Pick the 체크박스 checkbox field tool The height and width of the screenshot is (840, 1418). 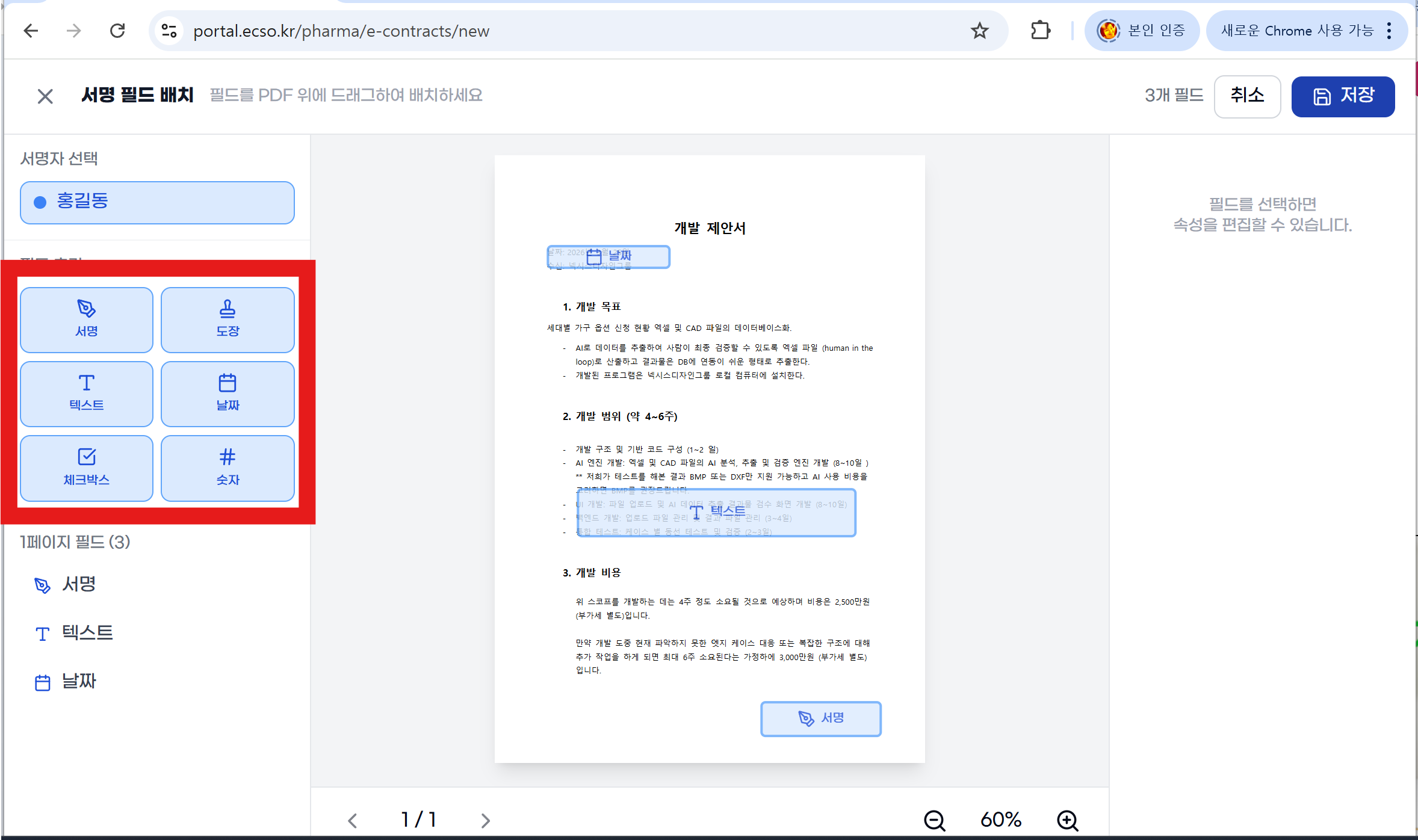pyautogui.click(x=86, y=468)
